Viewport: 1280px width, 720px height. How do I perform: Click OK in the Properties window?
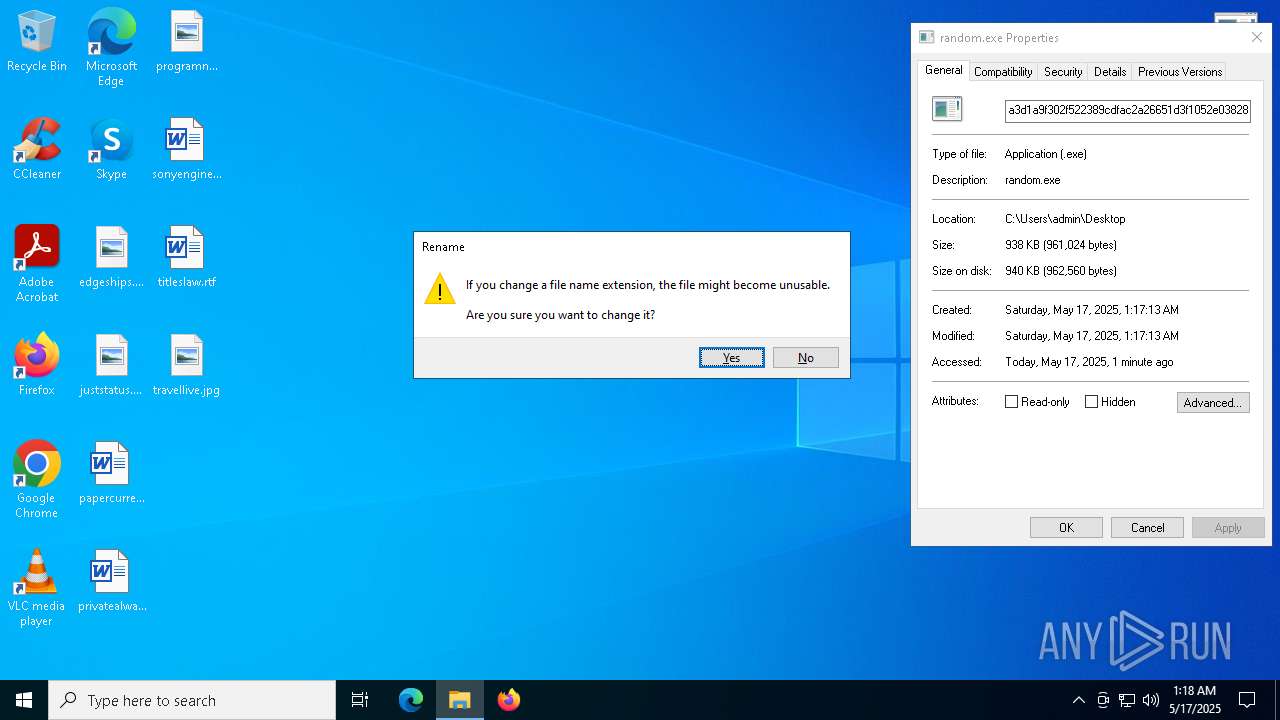(x=1066, y=528)
